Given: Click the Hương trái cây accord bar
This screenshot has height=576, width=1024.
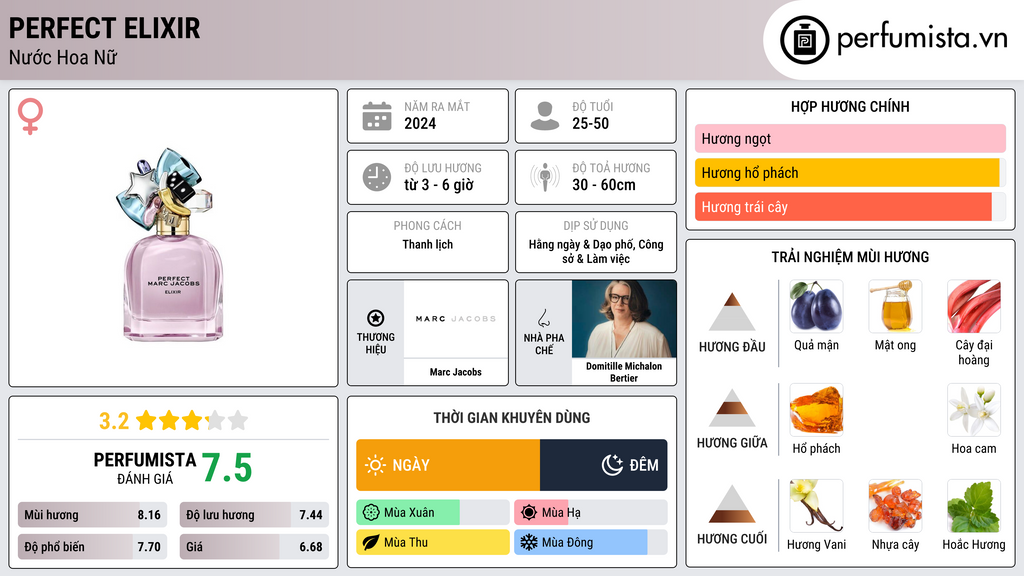Looking at the screenshot, I should [x=850, y=207].
